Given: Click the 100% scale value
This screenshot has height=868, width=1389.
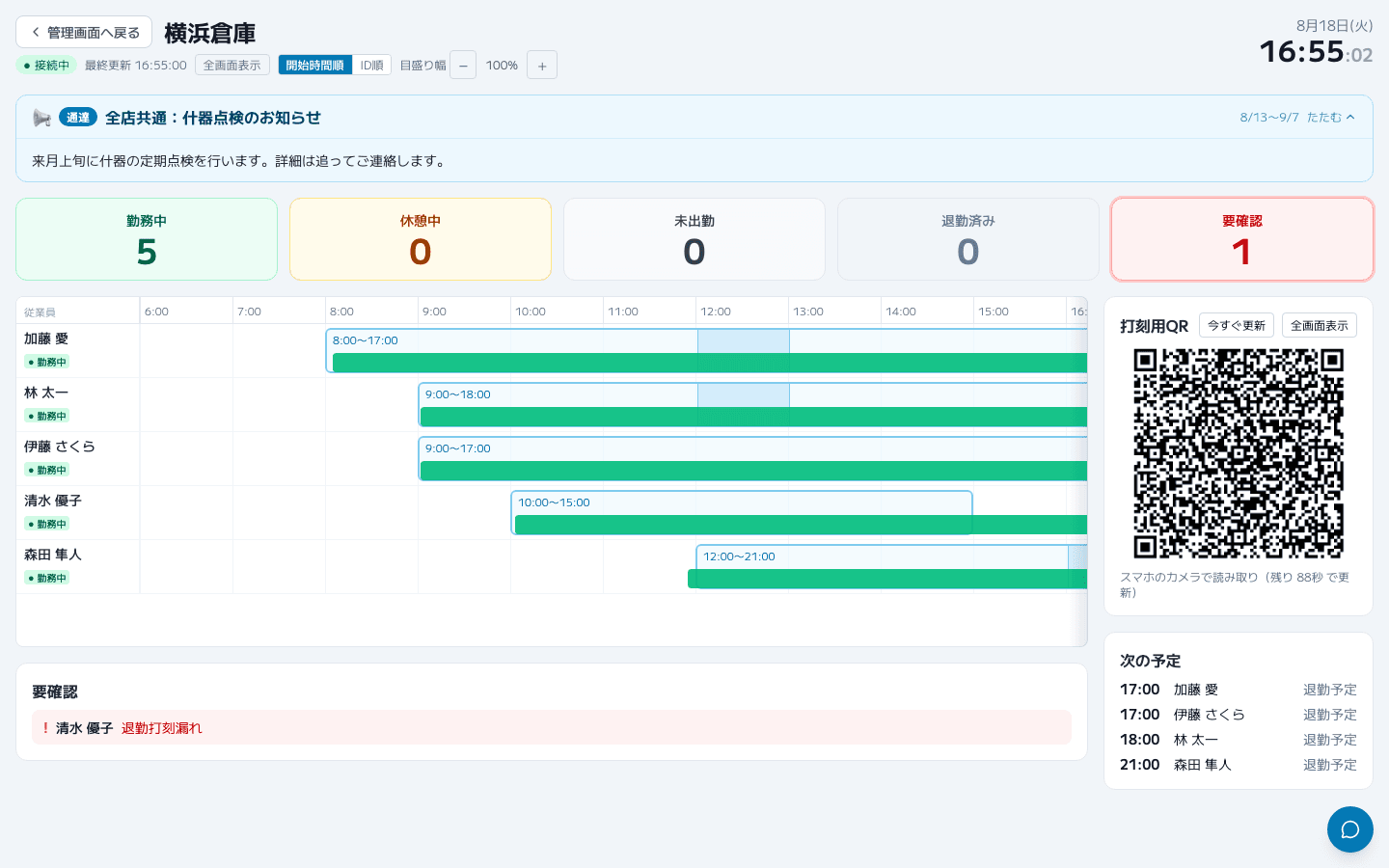Looking at the screenshot, I should [502, 66].
